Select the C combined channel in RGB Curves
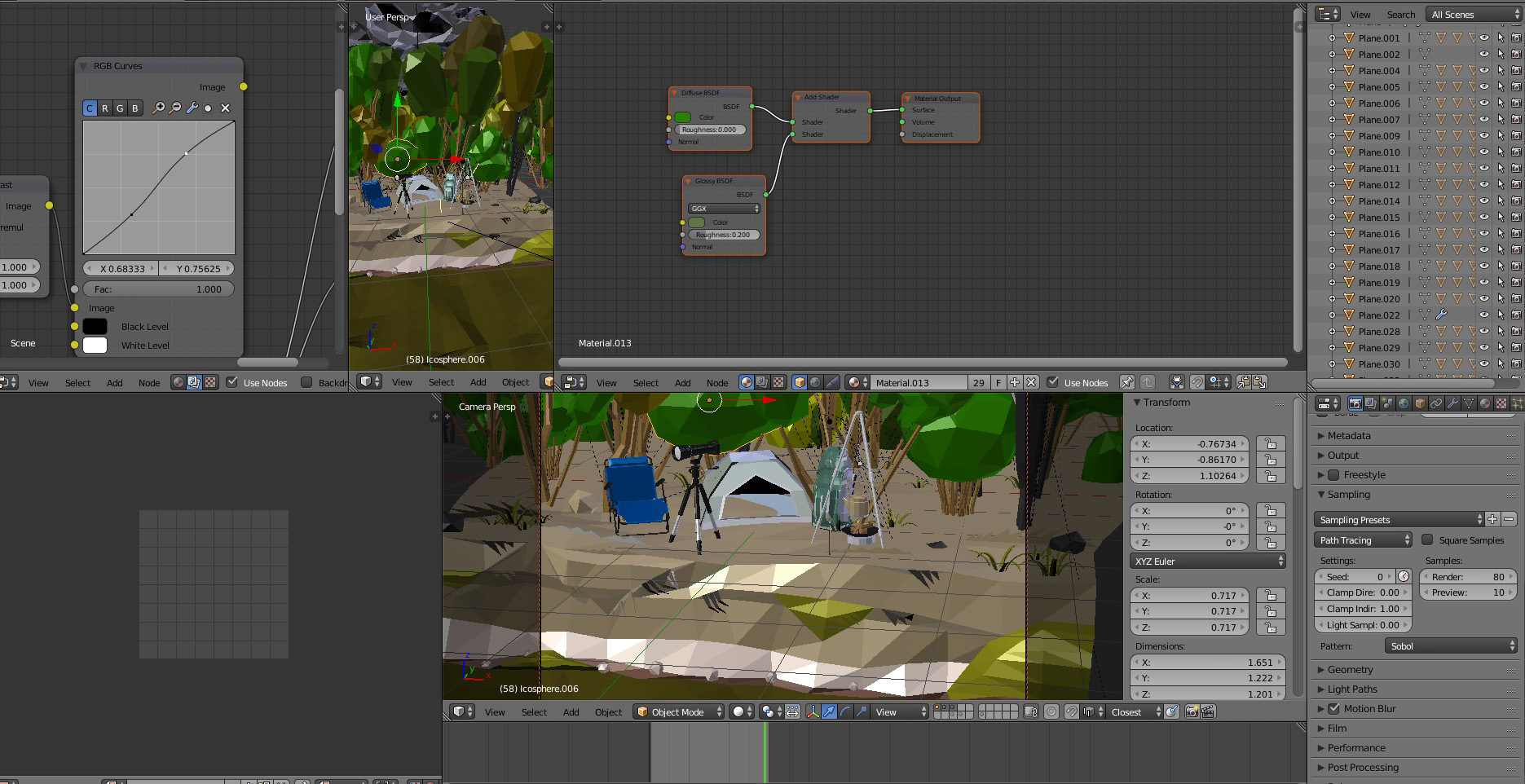The image size is (1525, 784). pos(90,108)
